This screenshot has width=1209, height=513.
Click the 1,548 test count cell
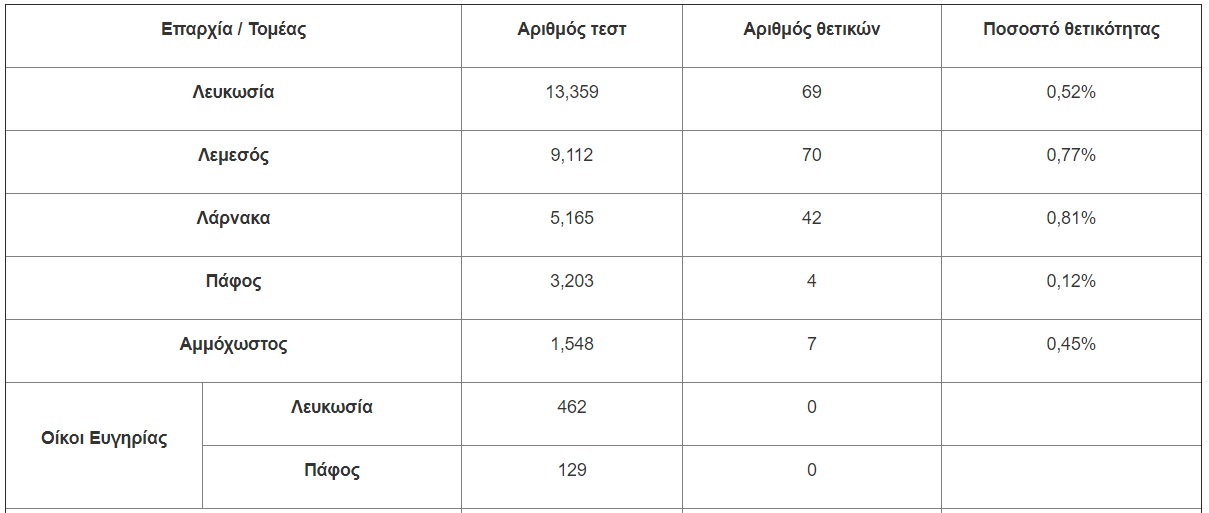(x=571, y=344)
